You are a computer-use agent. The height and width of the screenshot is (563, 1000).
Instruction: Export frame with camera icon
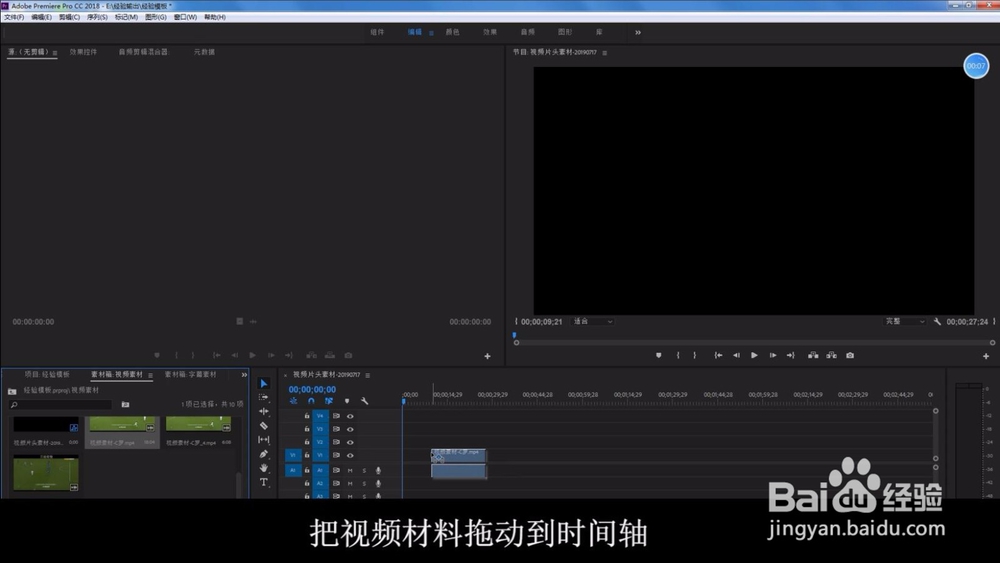[x=850, y=355]
